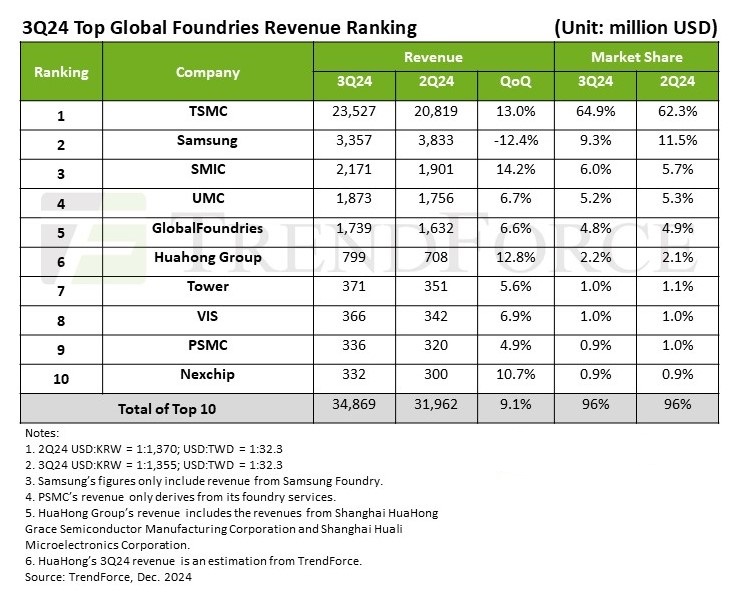
Task: Click Nexchip's 2Q24 revenue '300'
Action: 436,374
